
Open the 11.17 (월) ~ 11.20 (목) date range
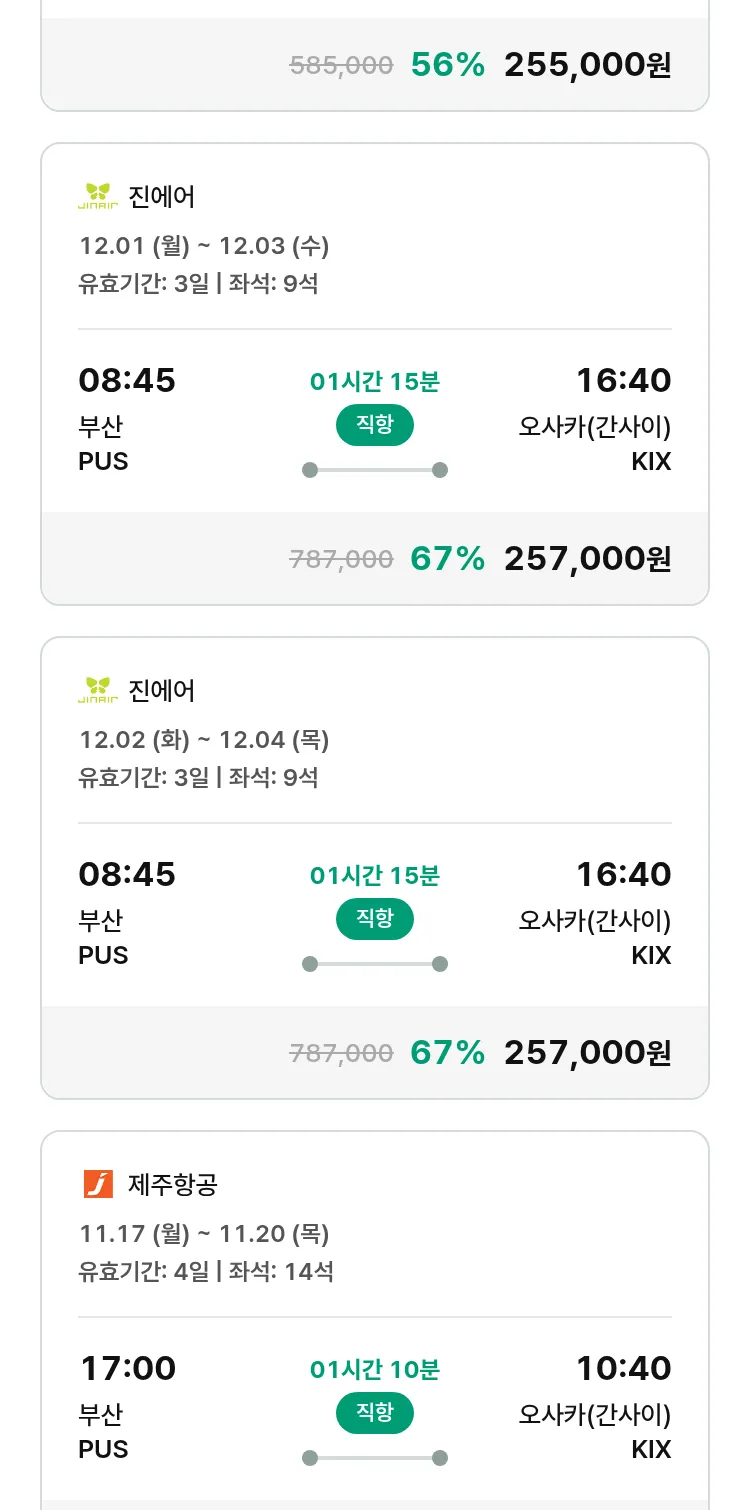point(204,1234)
